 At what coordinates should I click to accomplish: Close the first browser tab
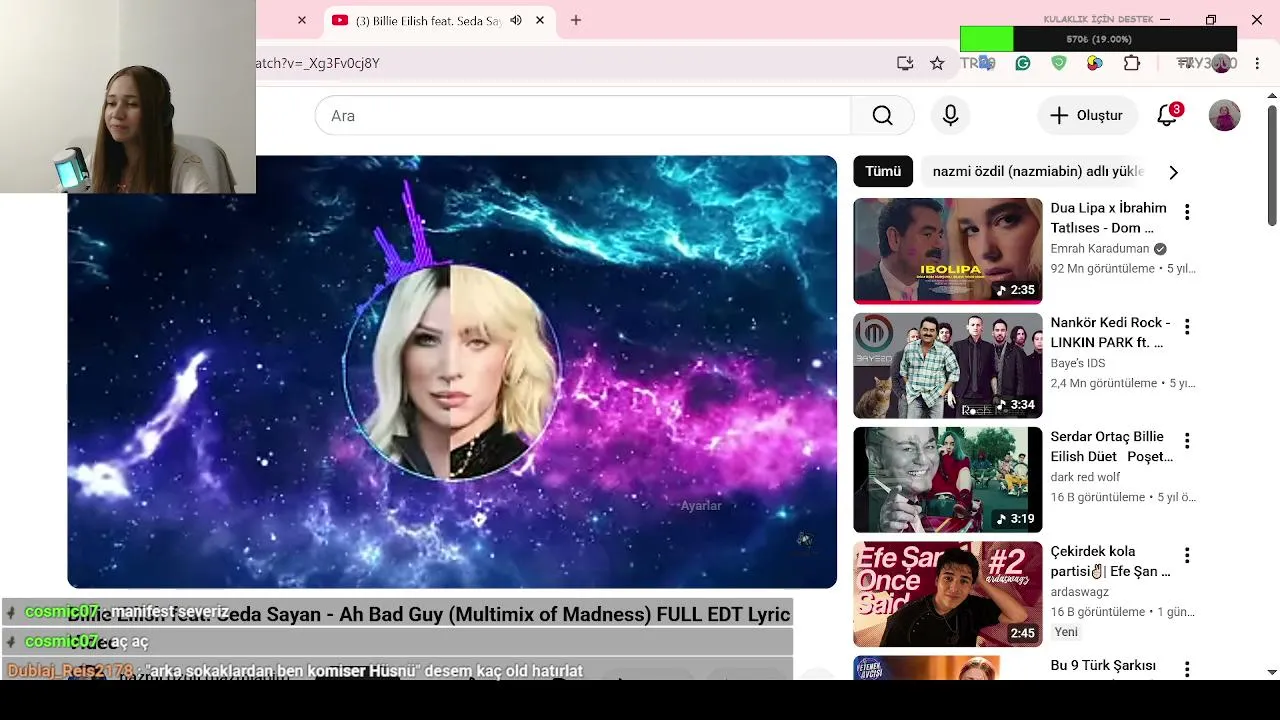click(x=302, y=20)
